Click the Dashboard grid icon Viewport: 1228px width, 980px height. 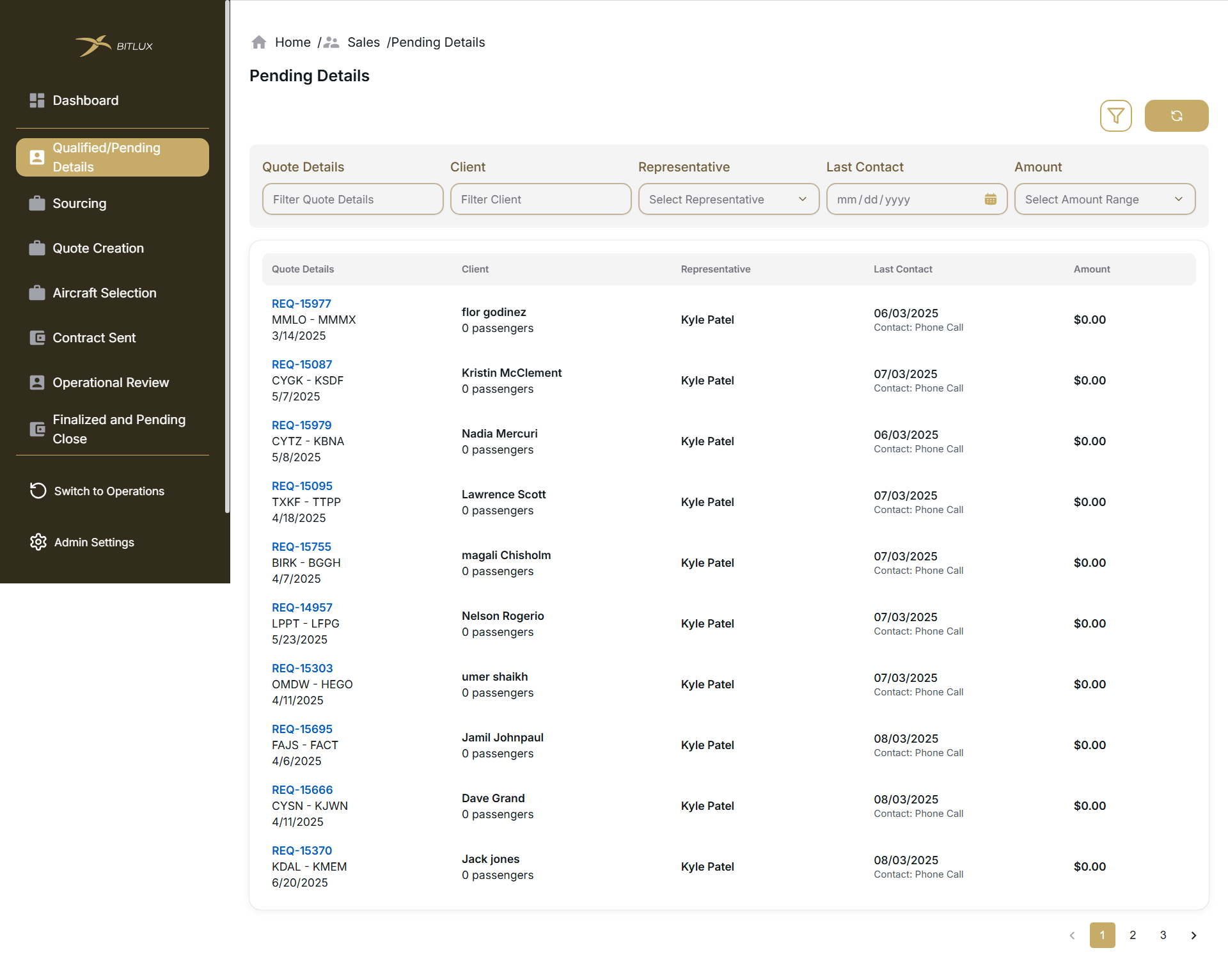(x=37, y=100)
